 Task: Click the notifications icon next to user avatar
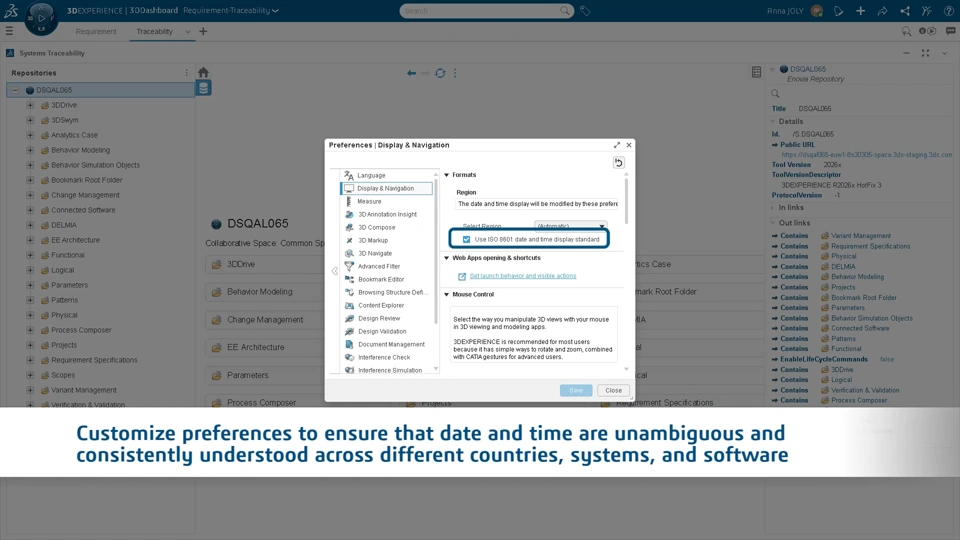(838, 10)
